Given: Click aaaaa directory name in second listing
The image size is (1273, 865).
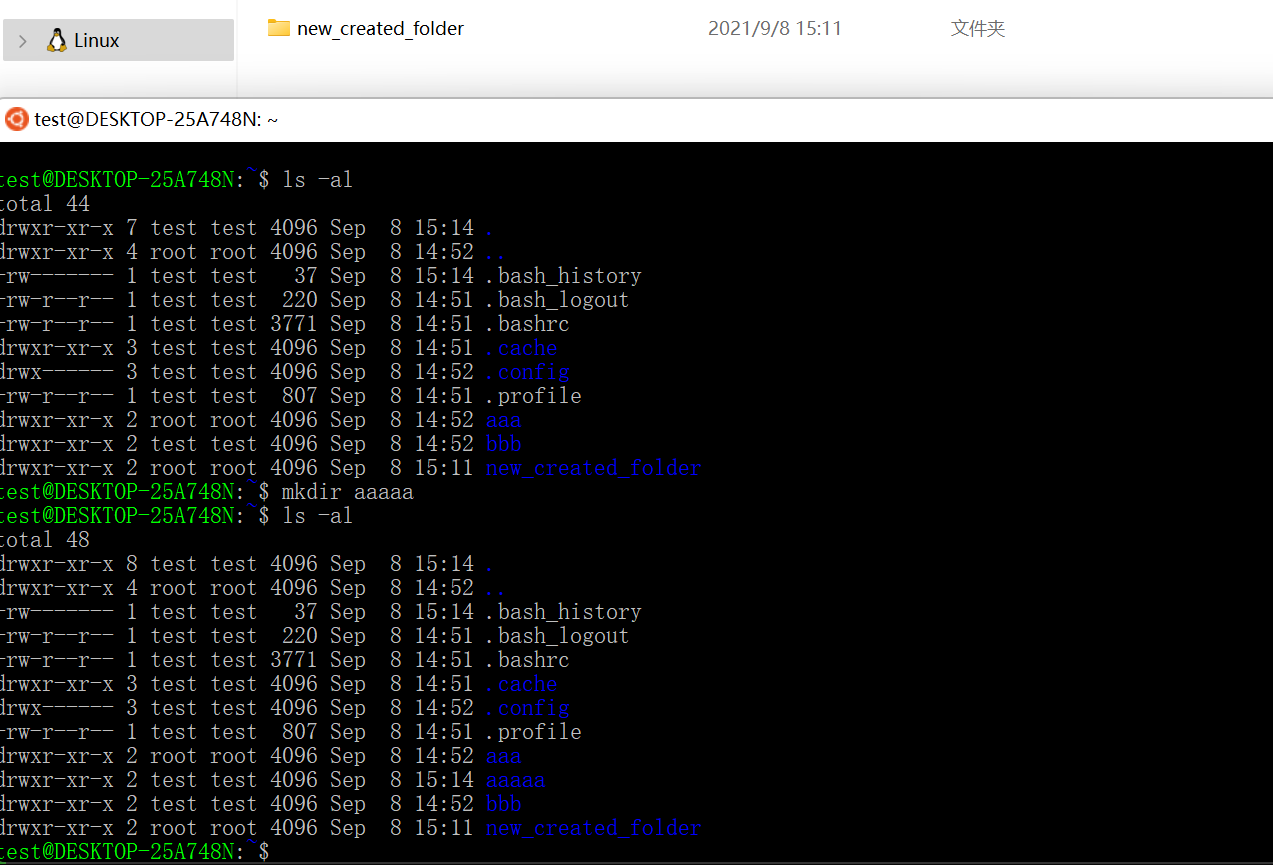Looking at the screenshot, I should tap(516, 780).
